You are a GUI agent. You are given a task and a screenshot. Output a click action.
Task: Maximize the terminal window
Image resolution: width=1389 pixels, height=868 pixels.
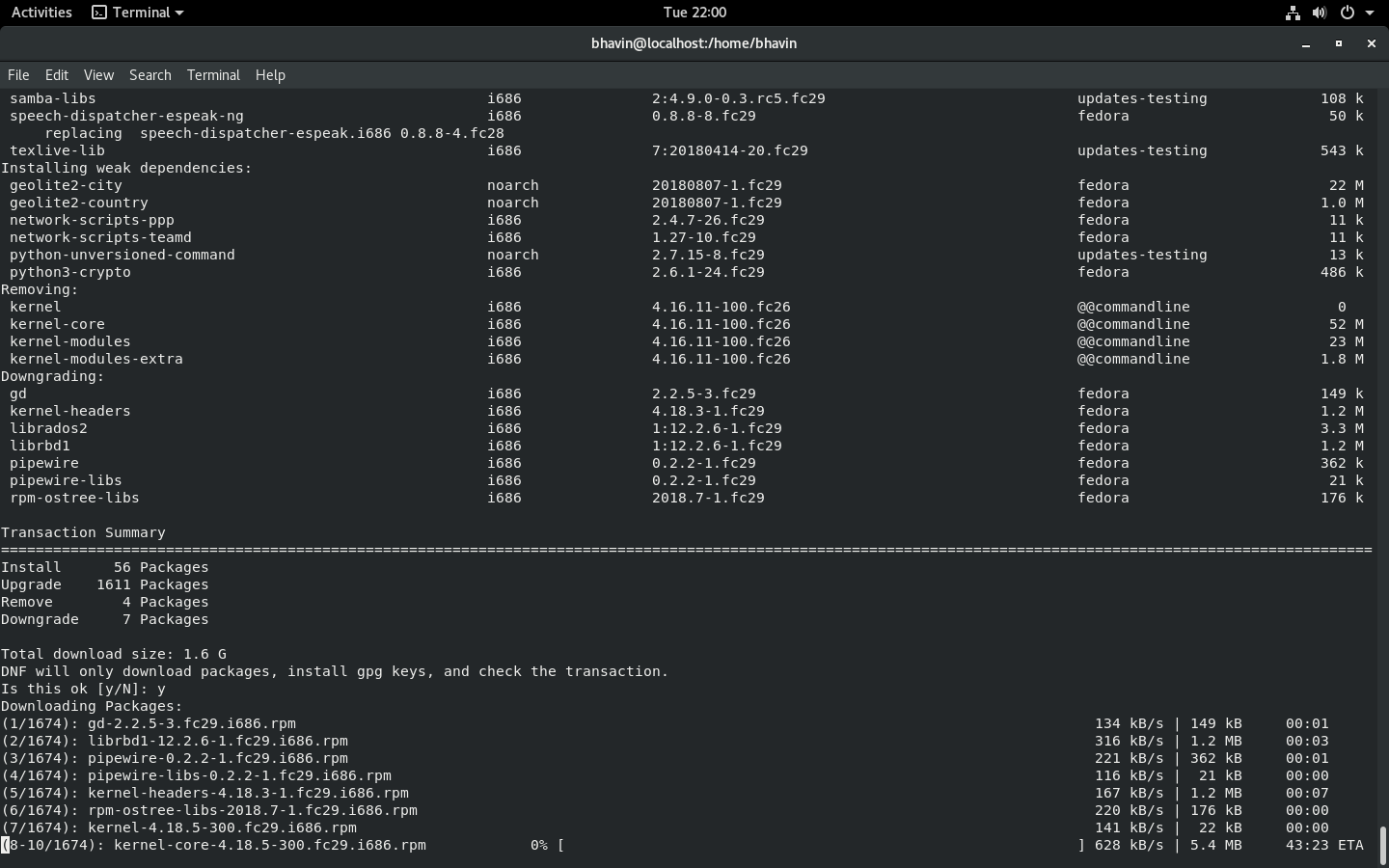coord(1339,44)
